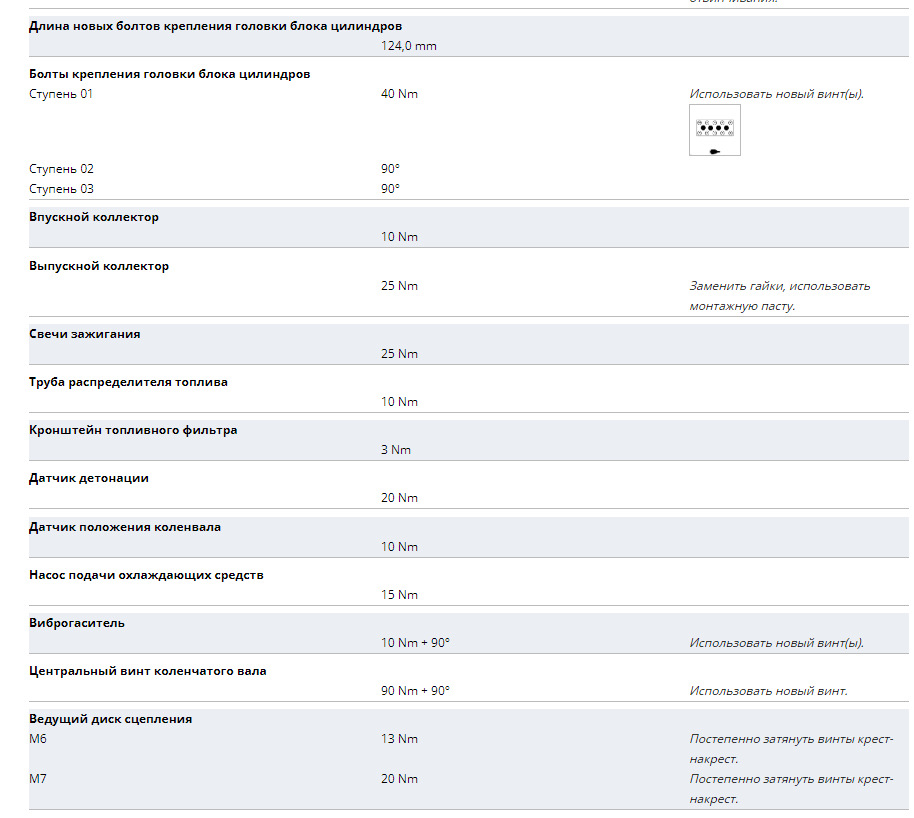Click the 'Впускной коллектор' heading
Viewport: 914px width, 818px height.
[x=94, y=217]
